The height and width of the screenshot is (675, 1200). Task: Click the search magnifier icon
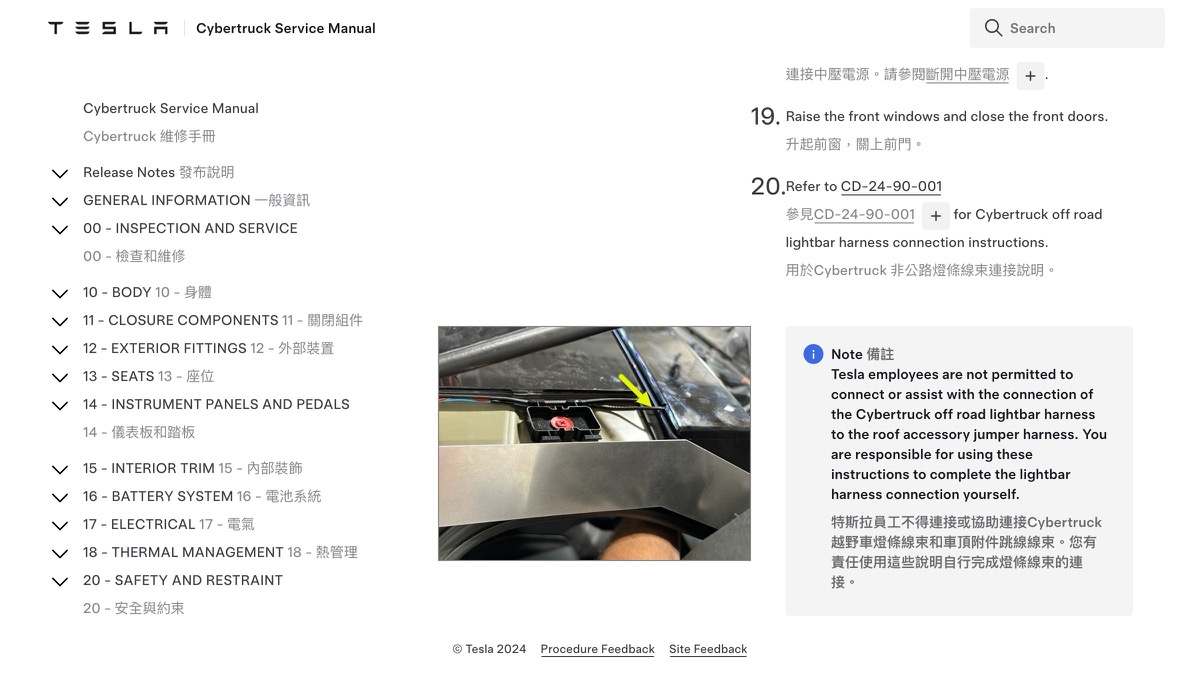(x=993, y=28)
